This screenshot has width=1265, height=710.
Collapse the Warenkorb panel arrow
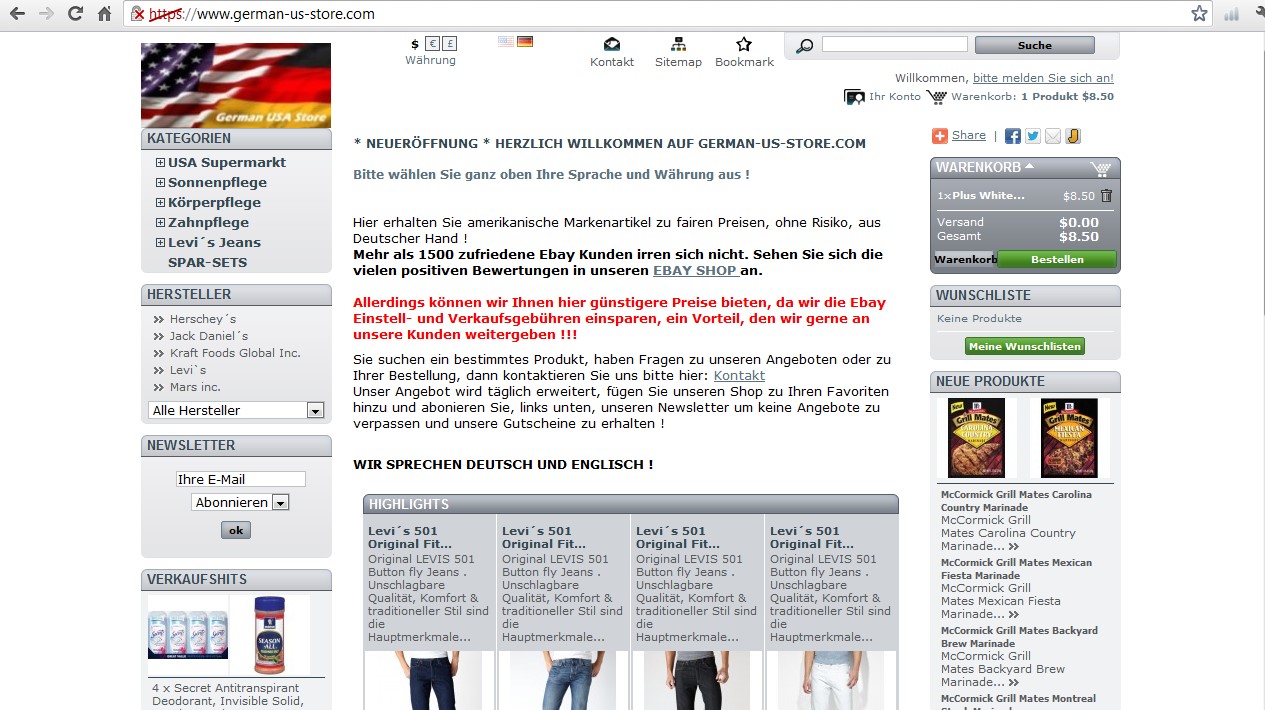(x=1029, y=166)
